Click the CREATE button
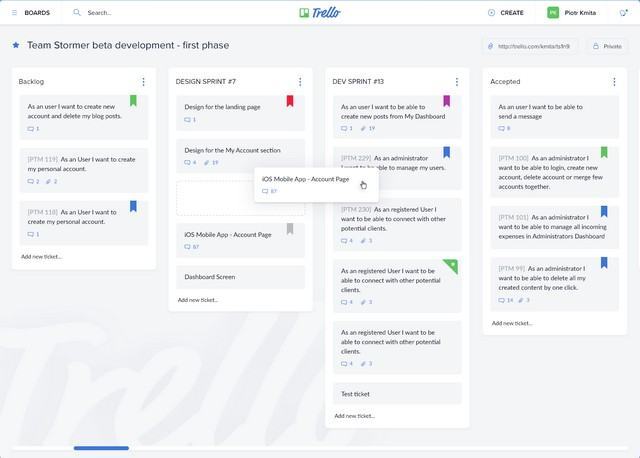This screenshot has height=458, width=640. 506,13
